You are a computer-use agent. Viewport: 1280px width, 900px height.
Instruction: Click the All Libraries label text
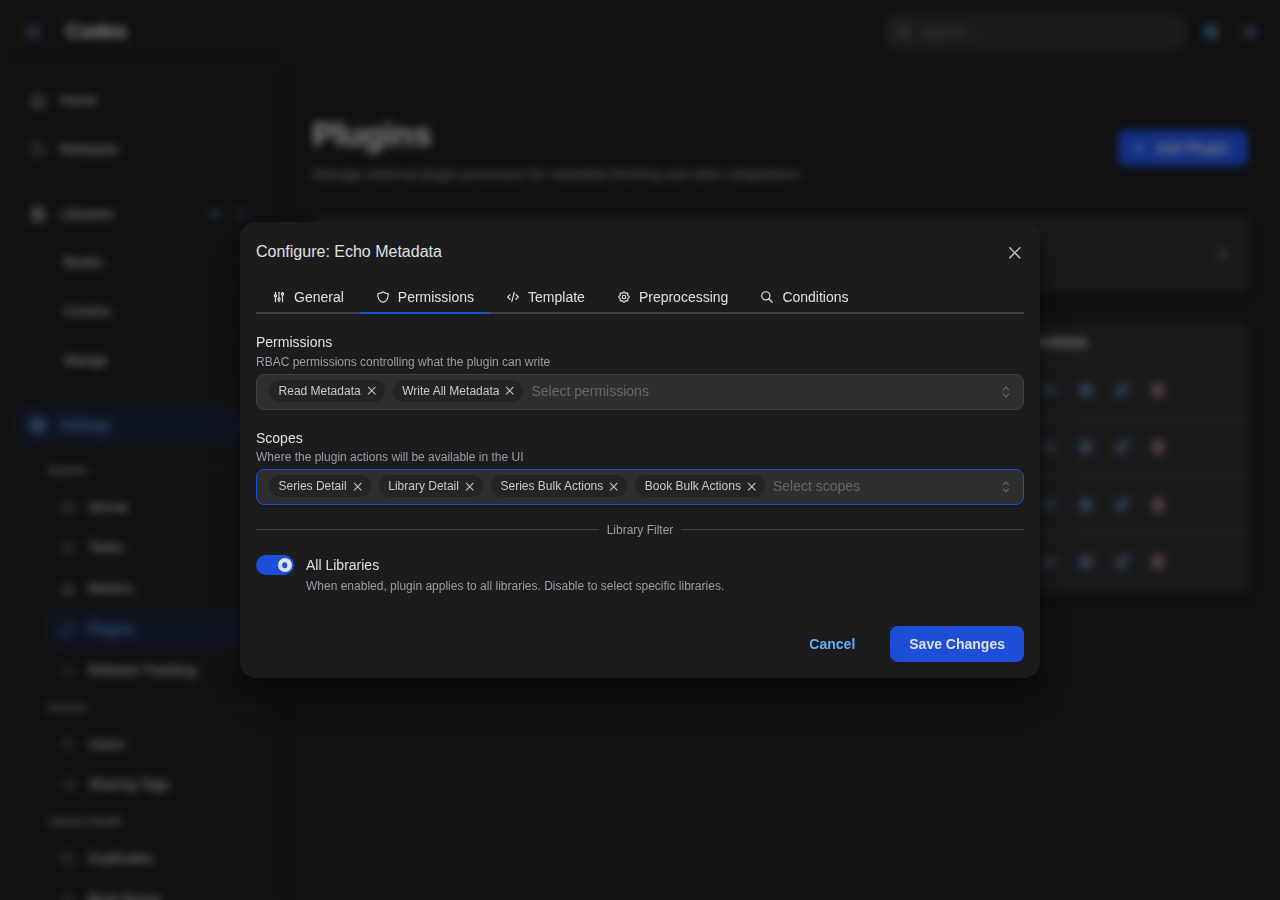pyautogui.click(x=342, y=565)
